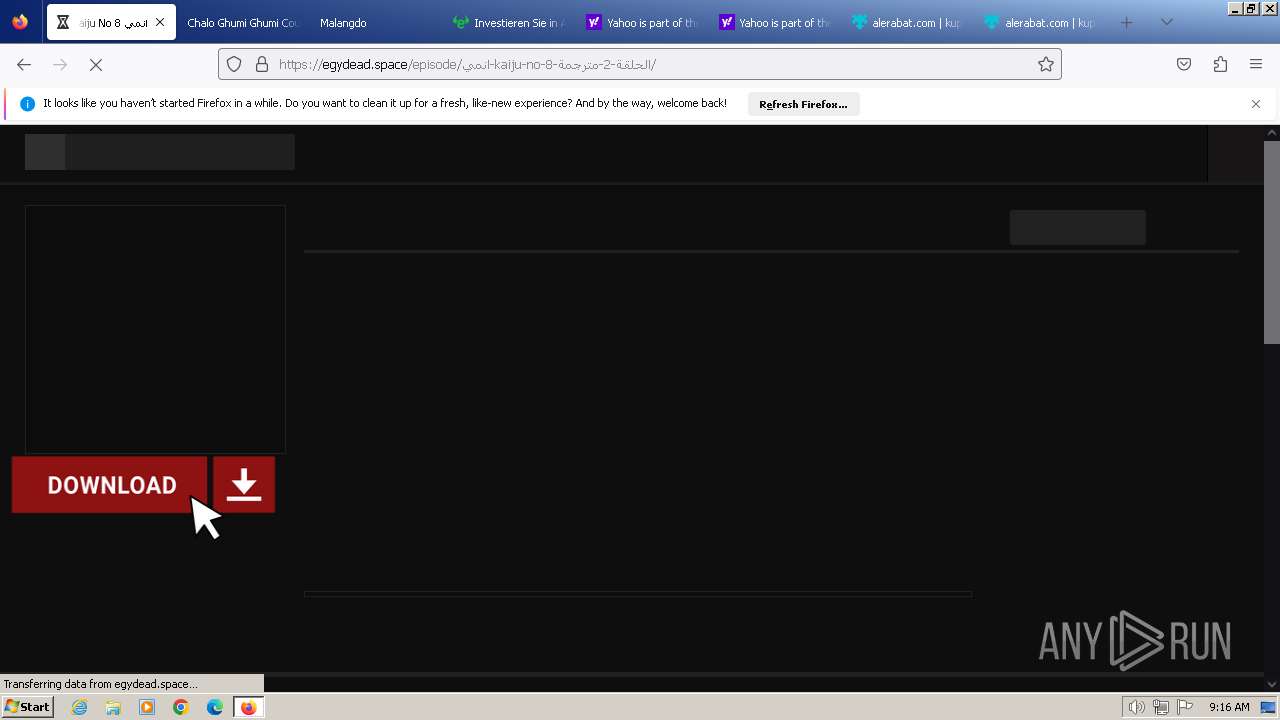Open the first alerabat.com tab

[906, 22]
